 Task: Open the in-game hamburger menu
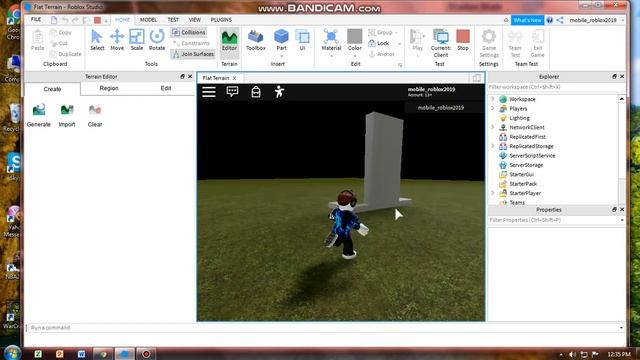(x=209, y=91)
